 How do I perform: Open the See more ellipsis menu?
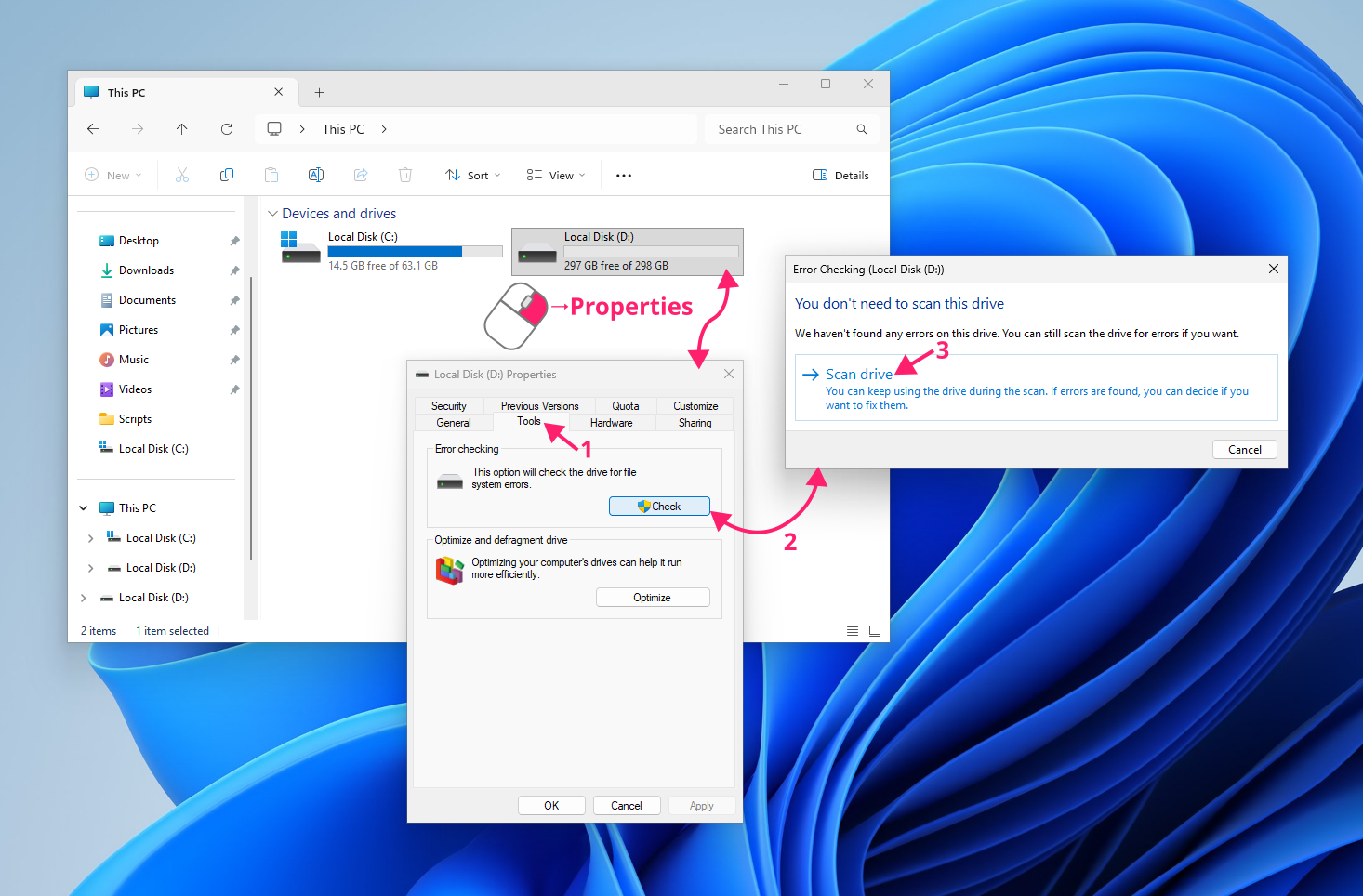tap(624, 176)
